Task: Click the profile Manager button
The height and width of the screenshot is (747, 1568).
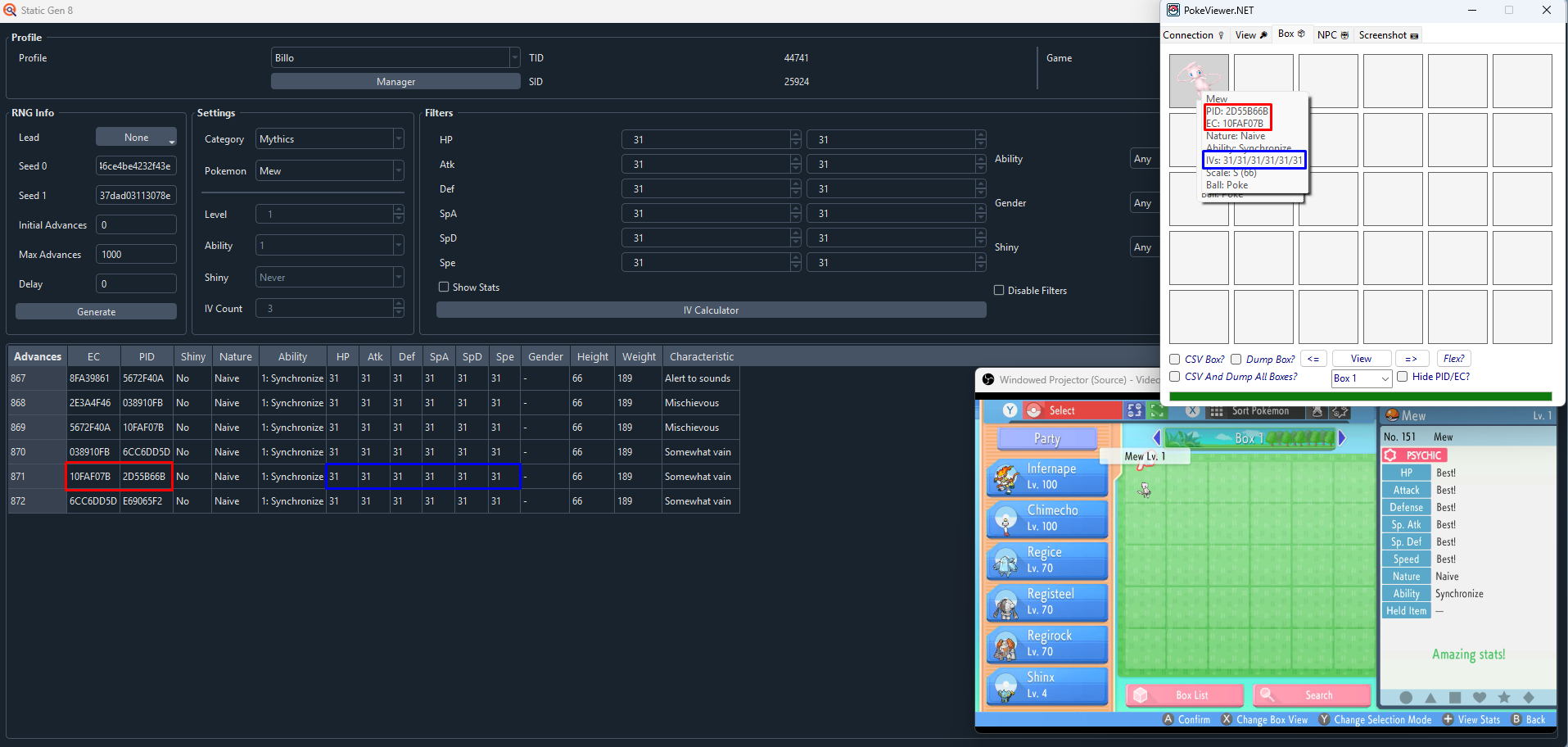Action: tap(395, 82)
